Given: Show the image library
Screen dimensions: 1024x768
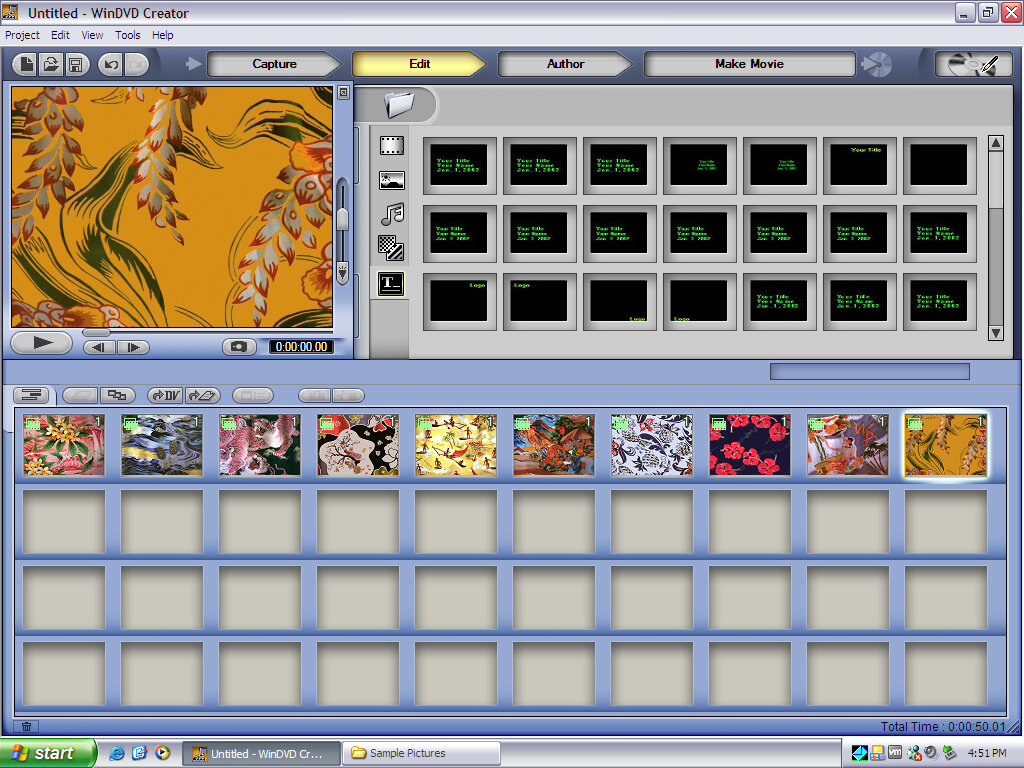Looking at the screenshot, I should pyautogui.click(x=391, y=180).
